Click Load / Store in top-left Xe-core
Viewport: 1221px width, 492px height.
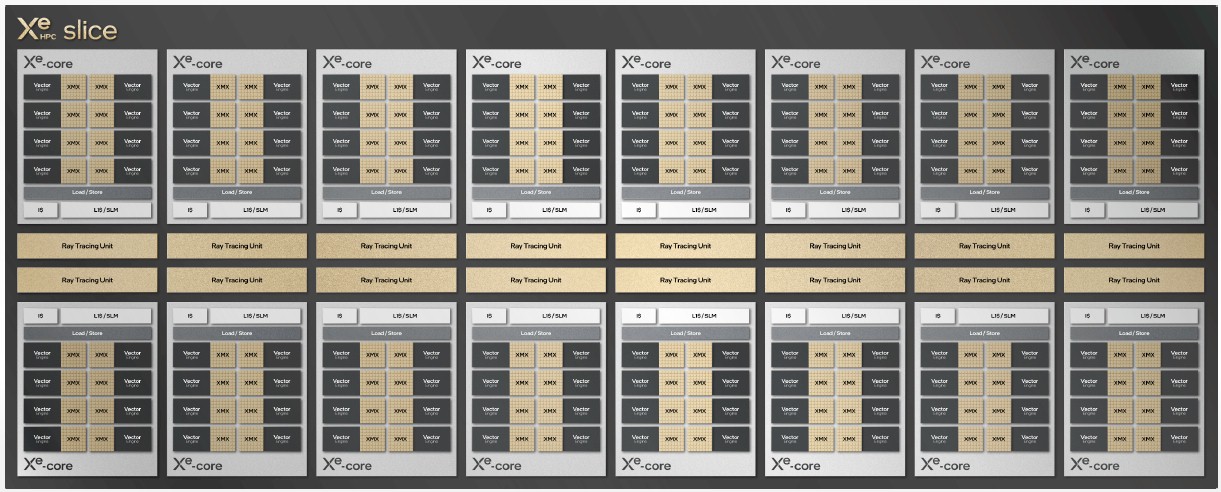(x=87, y=192)
